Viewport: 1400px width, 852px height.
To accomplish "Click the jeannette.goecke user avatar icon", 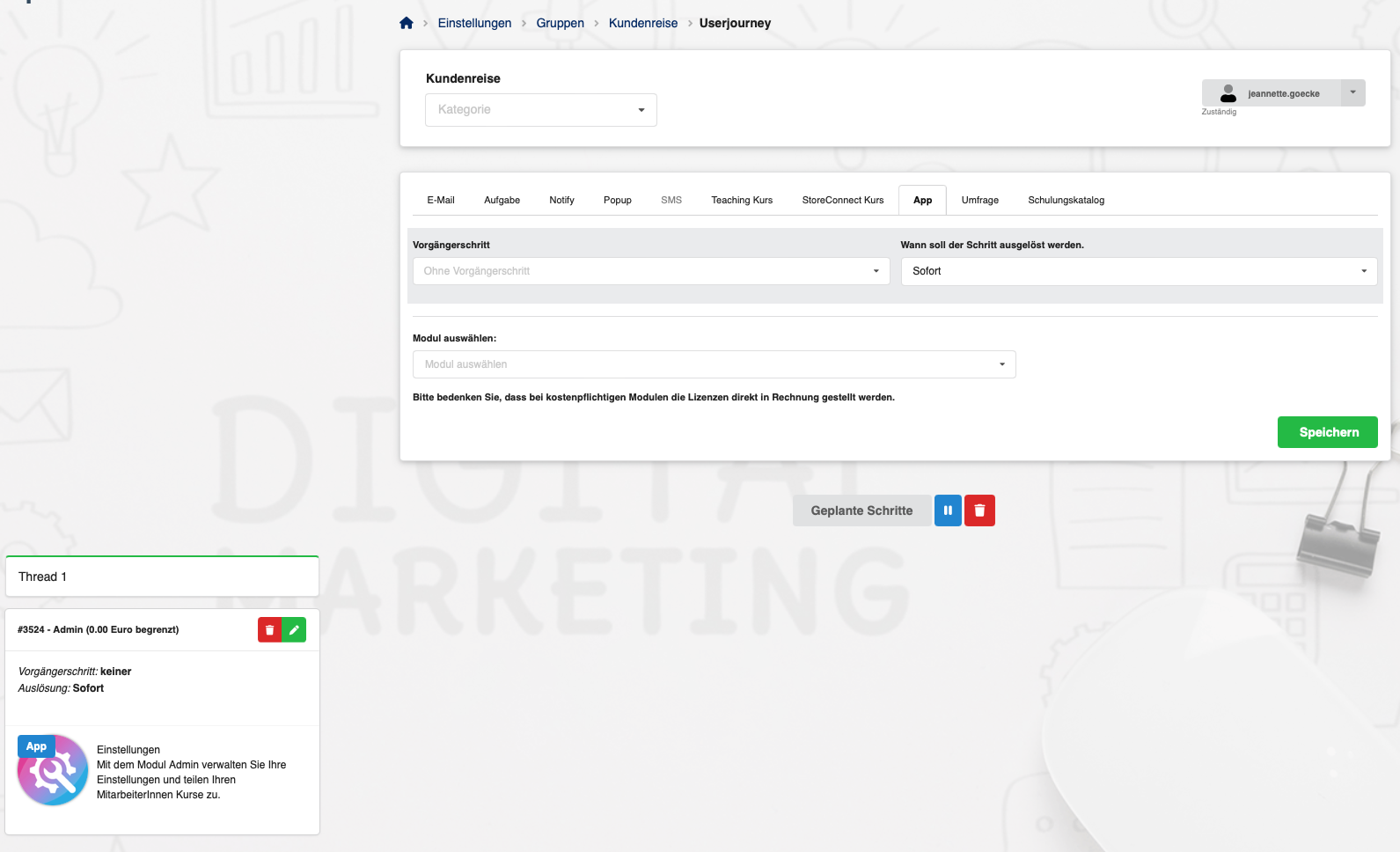I will click(1228, 93).
